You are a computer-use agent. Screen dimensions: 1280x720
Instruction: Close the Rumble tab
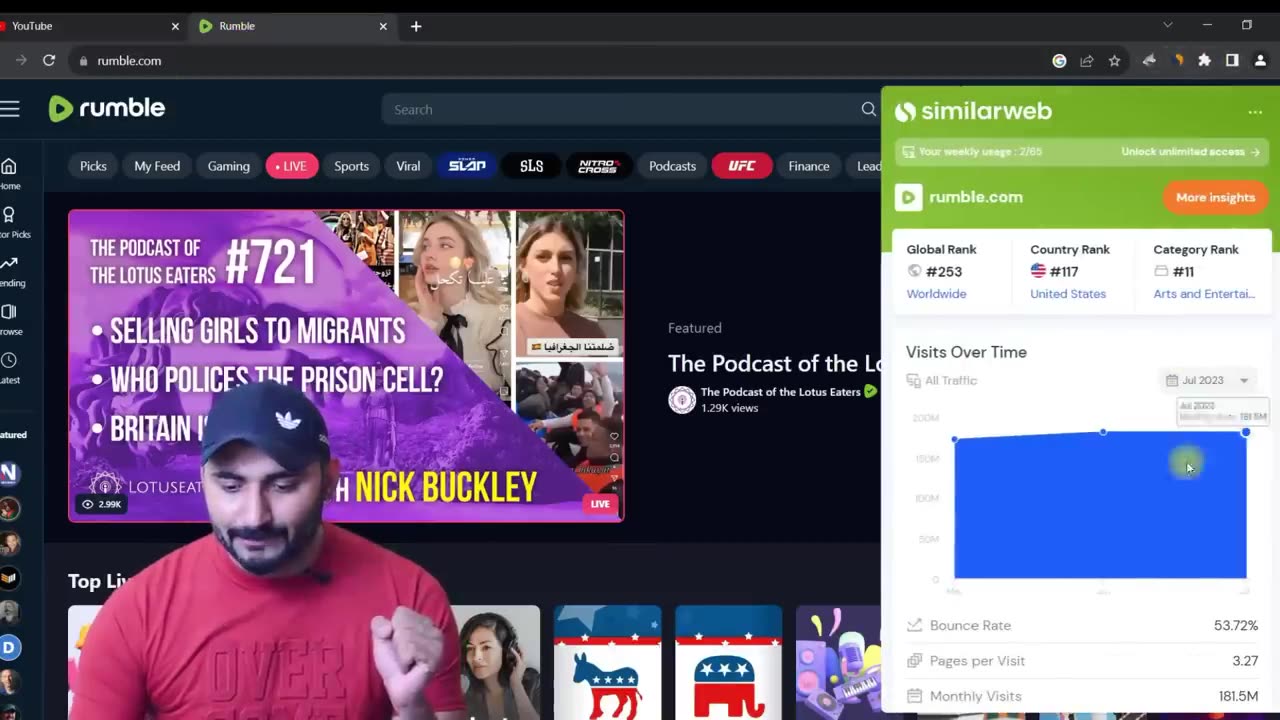(x=383, y=26)
